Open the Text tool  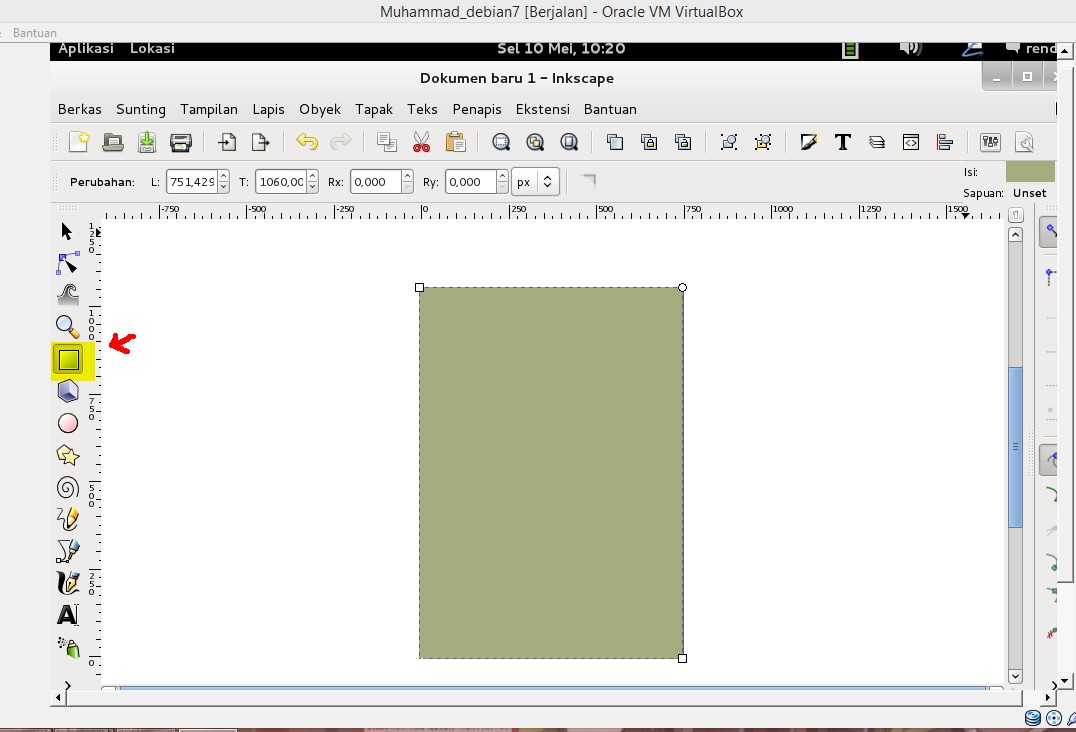(68, 614)
